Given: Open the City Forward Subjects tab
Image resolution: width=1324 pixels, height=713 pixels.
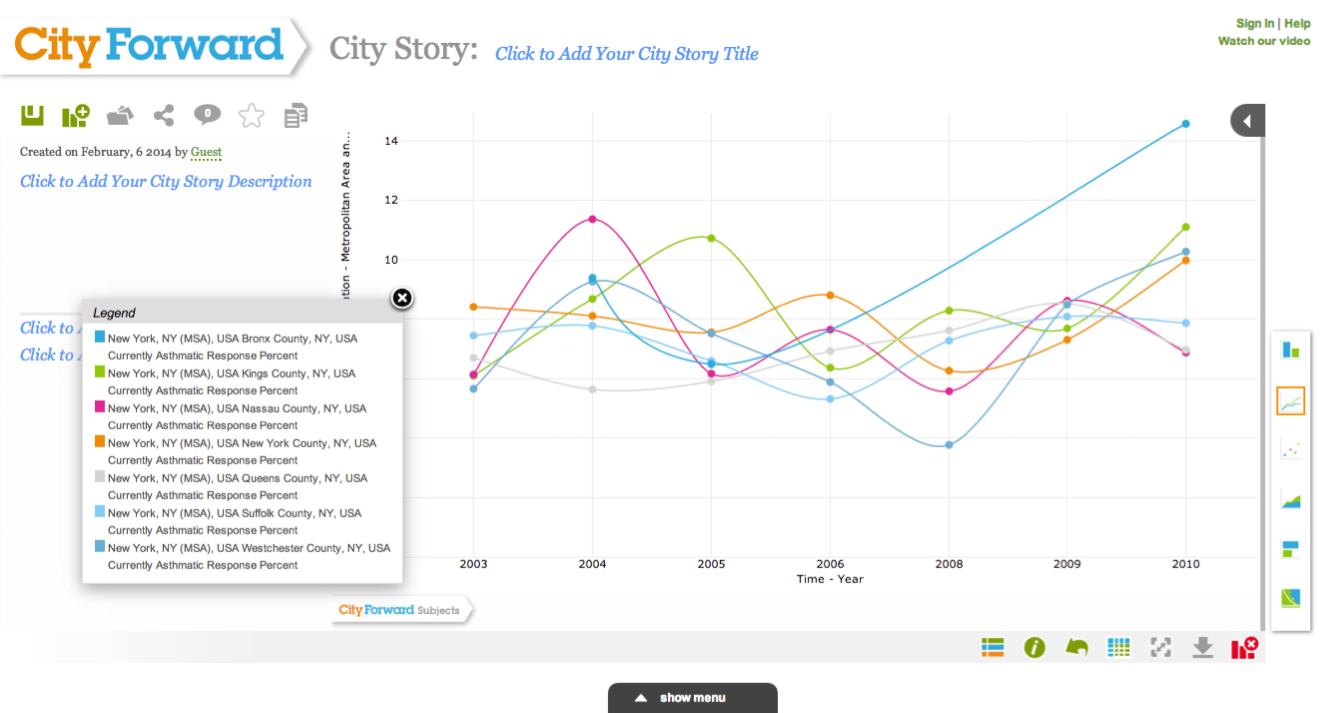Looking at the screenshot, I should (x=400, y=610).
